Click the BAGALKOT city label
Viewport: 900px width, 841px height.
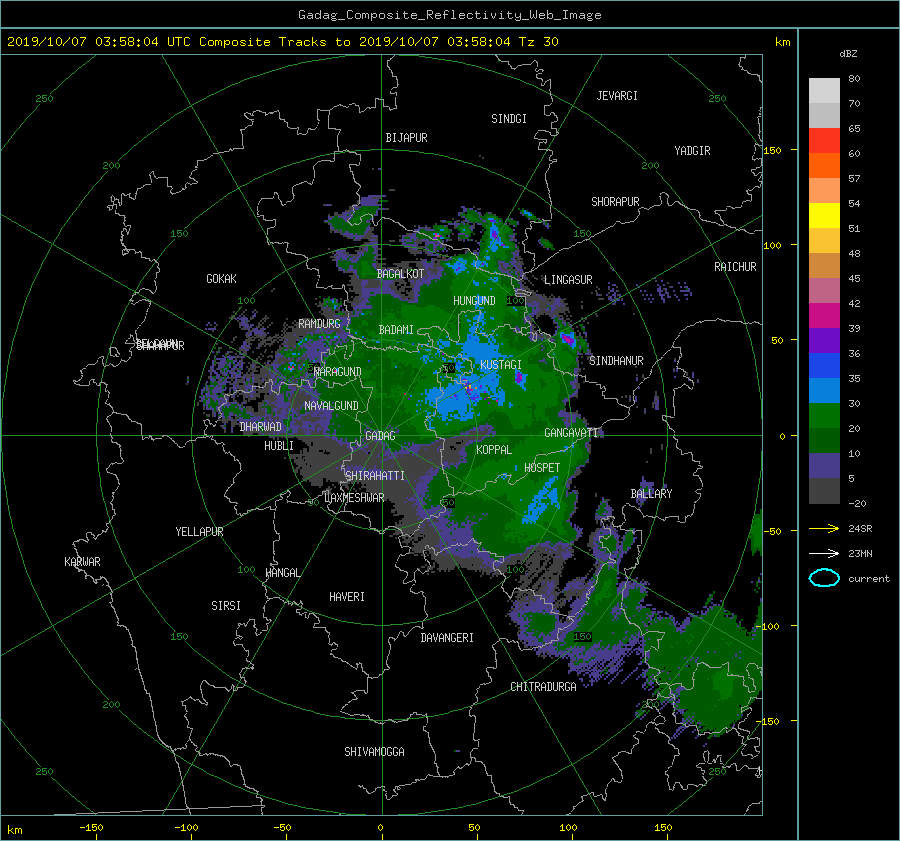point(400,274)
